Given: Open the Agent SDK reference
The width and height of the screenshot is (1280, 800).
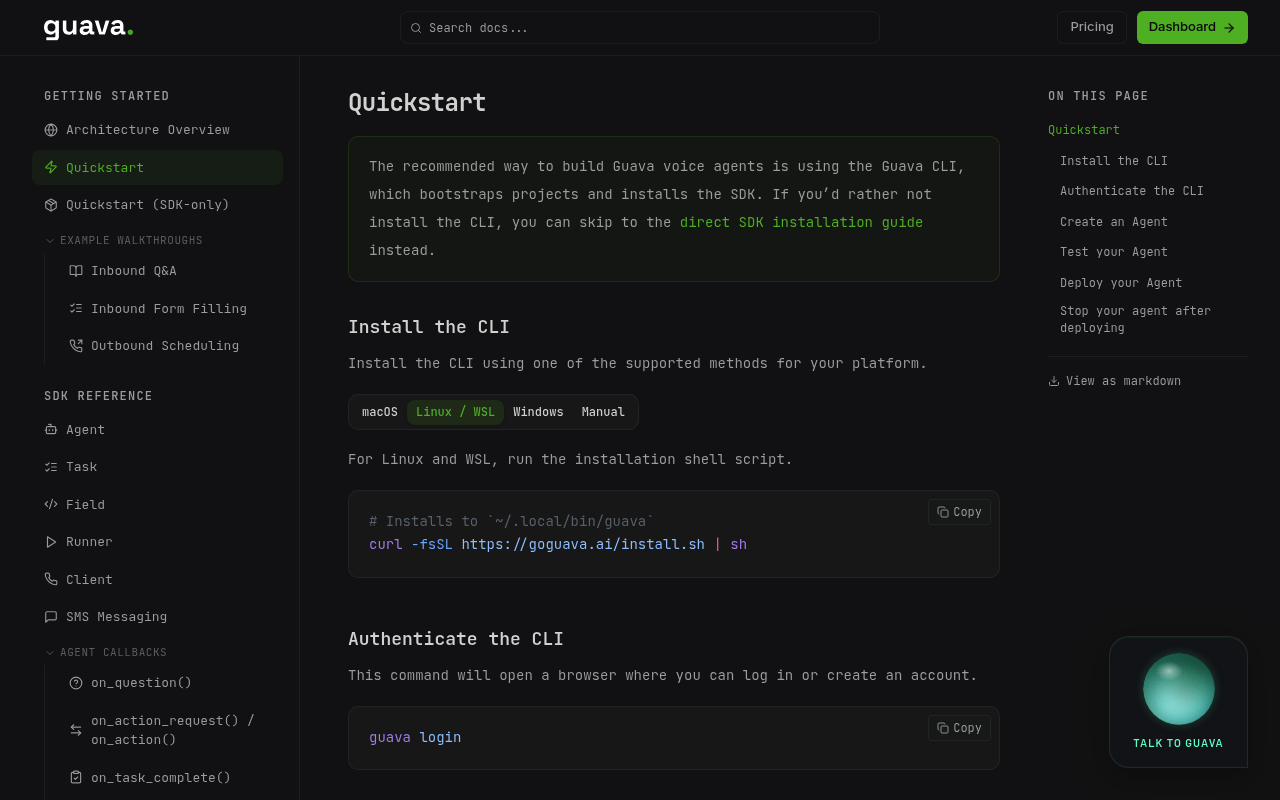Looking at the screenshot, I should (157, 430).
